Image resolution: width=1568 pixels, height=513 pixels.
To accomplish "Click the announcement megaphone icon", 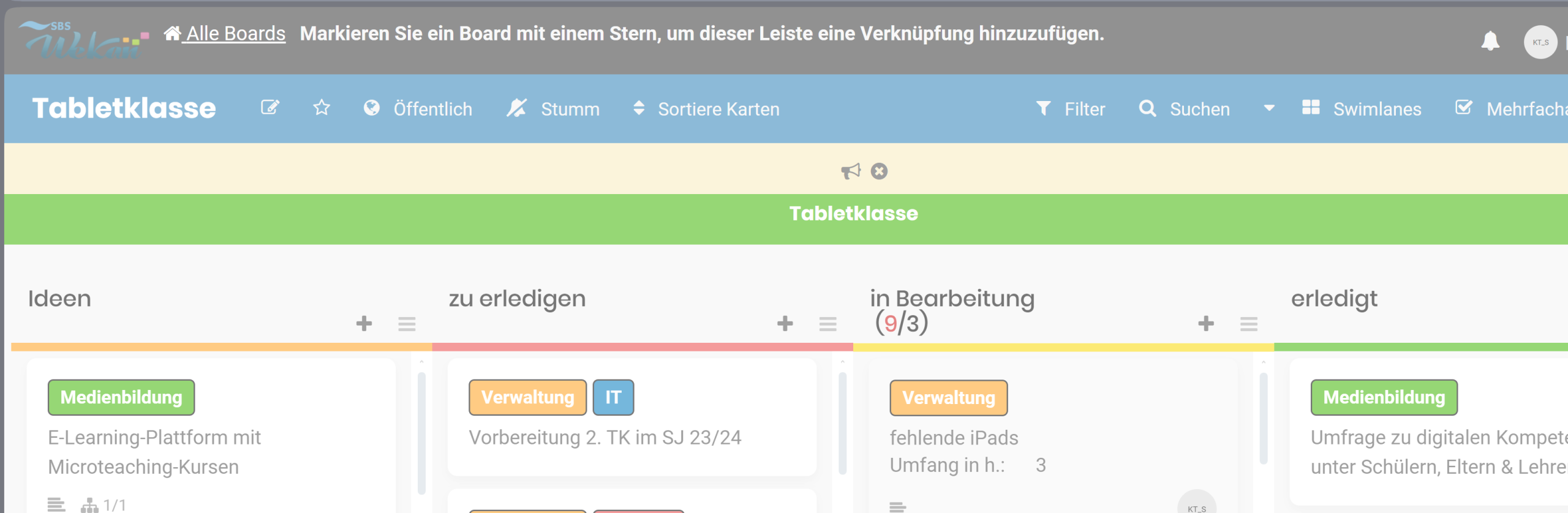I will (x=850, y=171).
